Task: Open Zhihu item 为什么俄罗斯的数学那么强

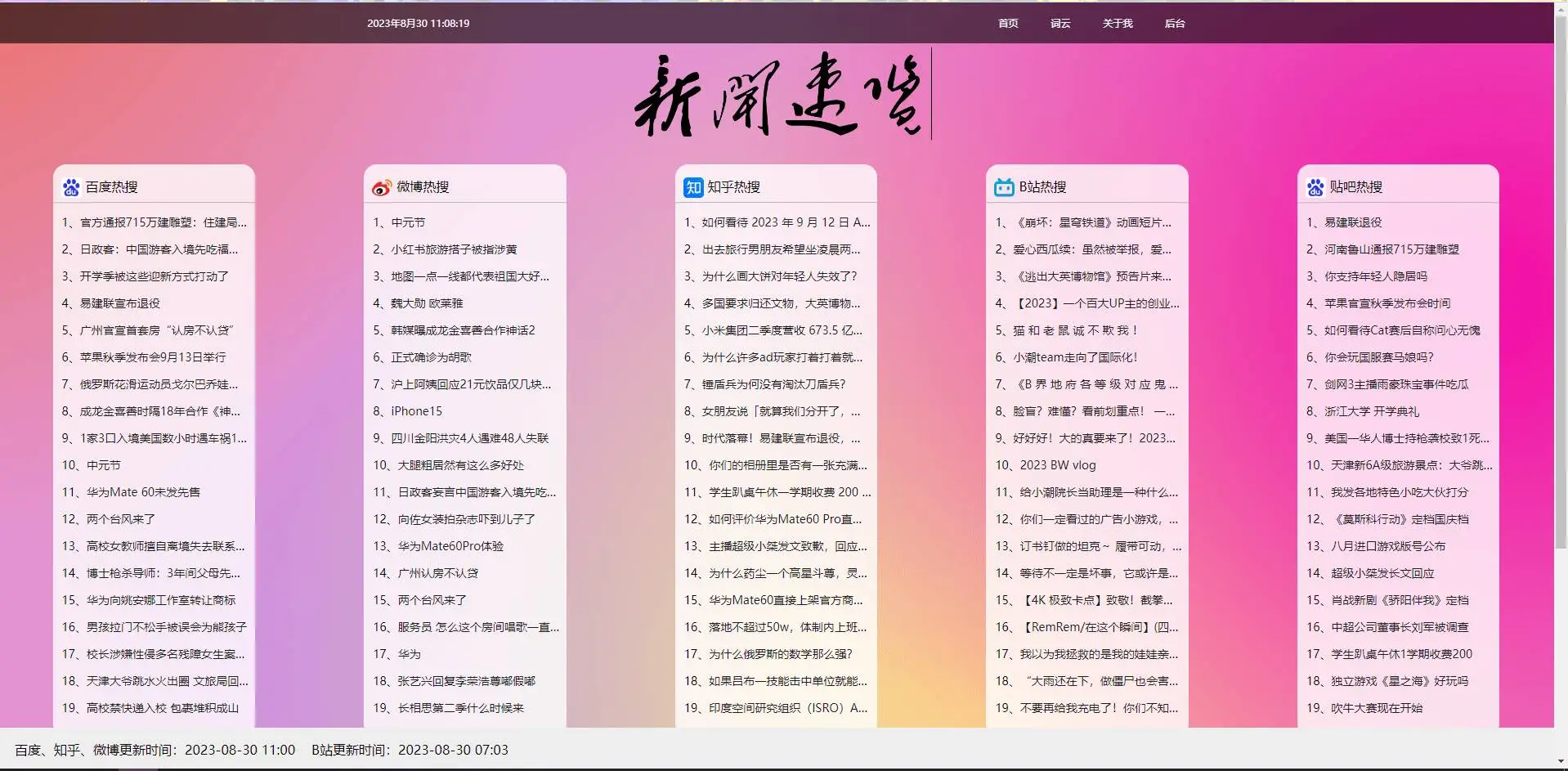Action: (x=768, y=654)
